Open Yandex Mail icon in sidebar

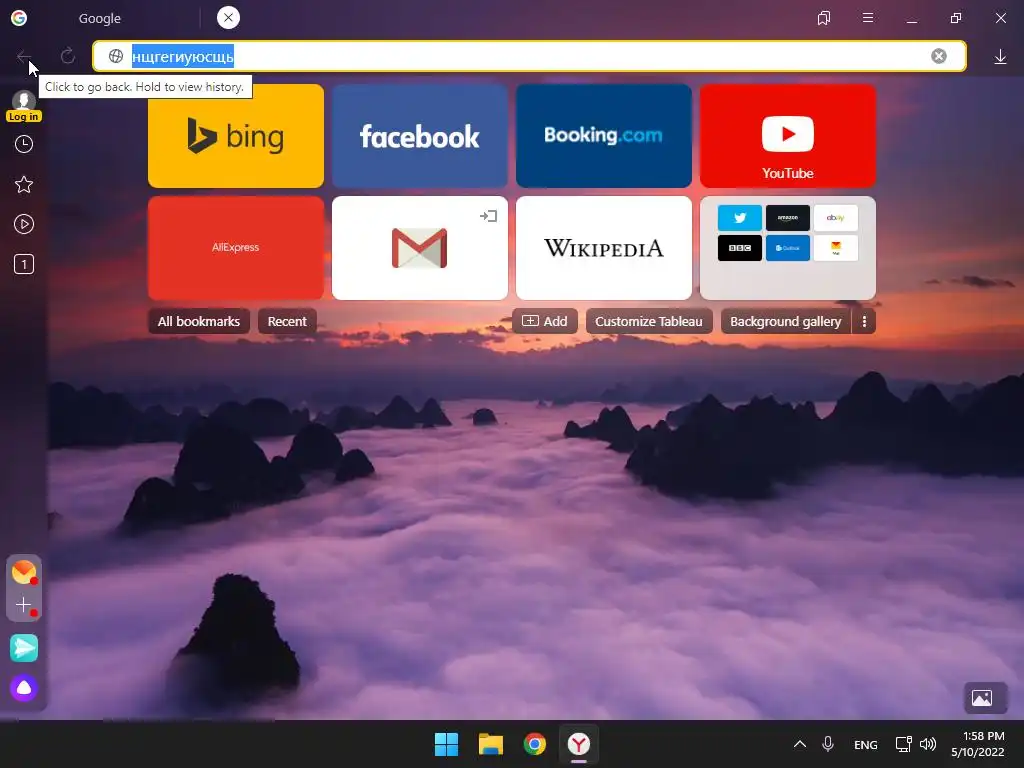pos(24,572)
